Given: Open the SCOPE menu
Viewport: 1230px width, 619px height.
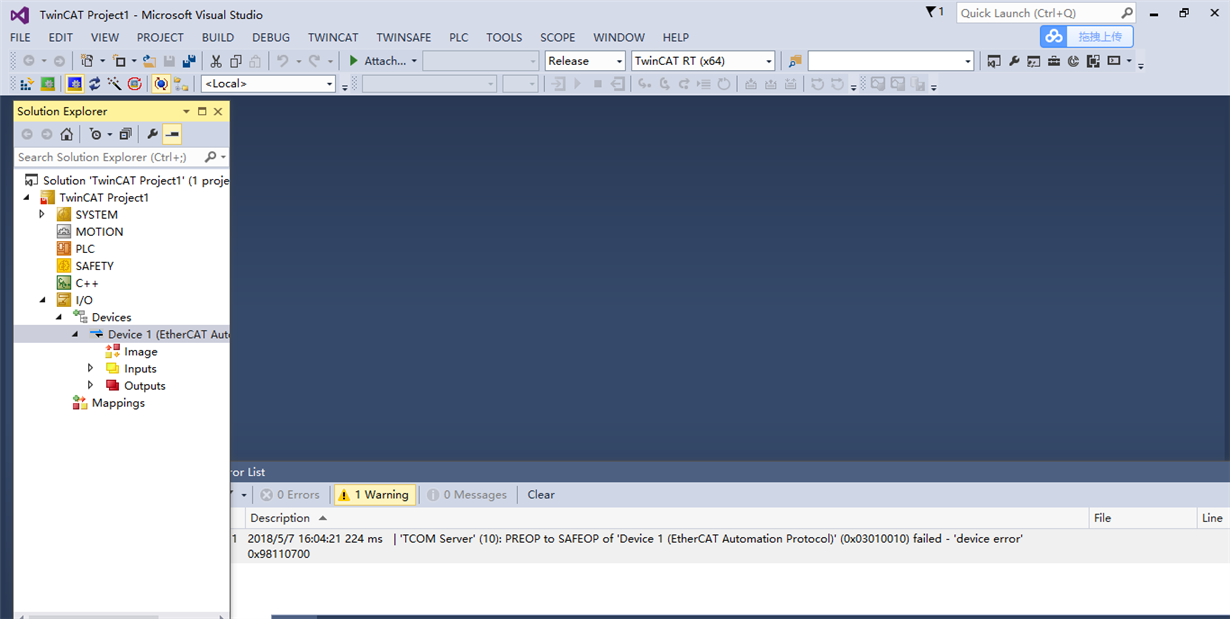Looking at the screenshot, I should (558, 37).
